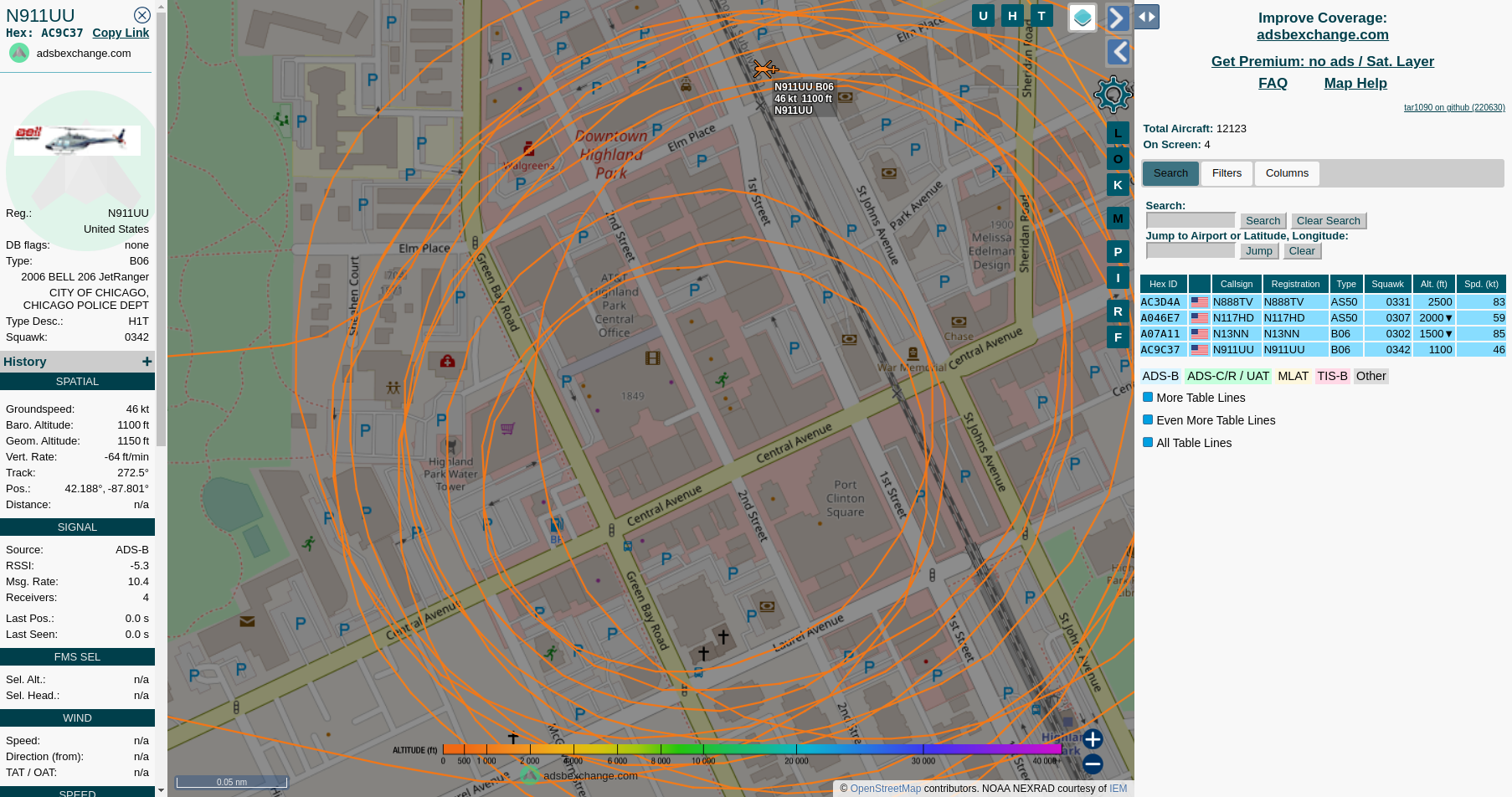The width and height of the screenshot is (1512, 797).
Task: Click the left chevron arrow button
Action: tap(1119, 52)
